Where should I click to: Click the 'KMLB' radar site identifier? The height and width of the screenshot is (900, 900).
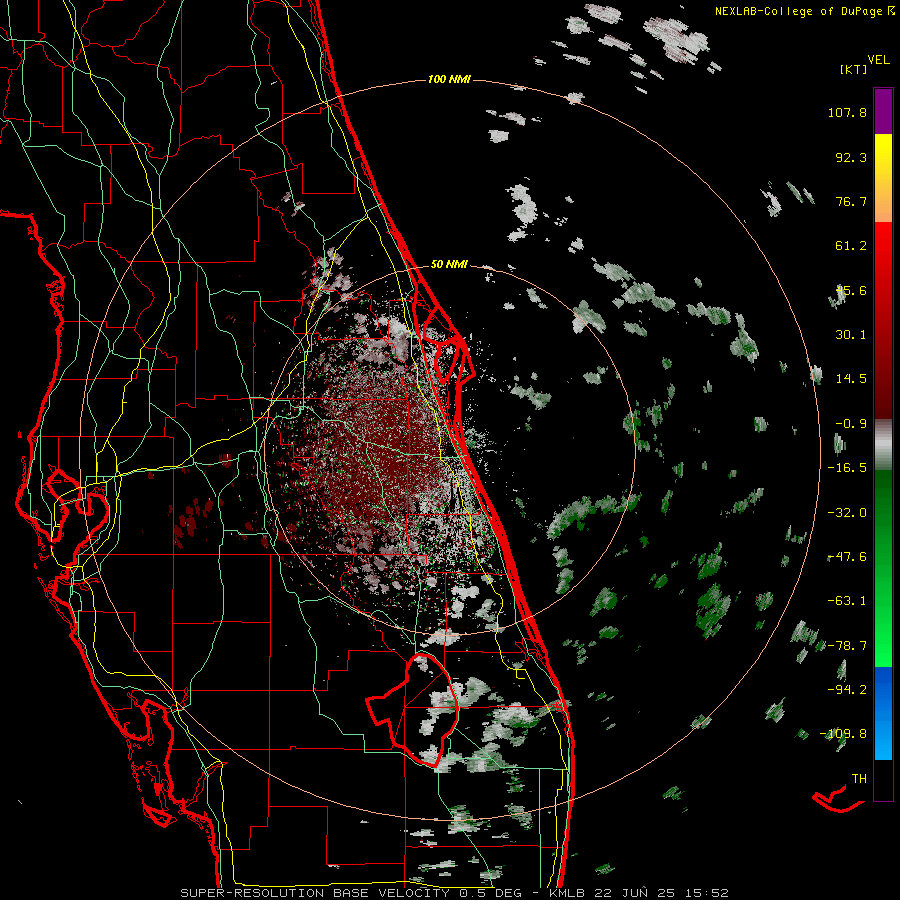(567, 893)
